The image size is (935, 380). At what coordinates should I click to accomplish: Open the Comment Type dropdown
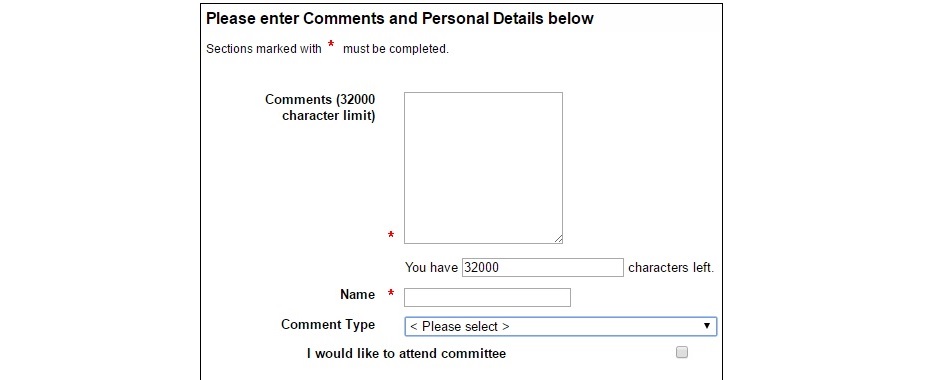561,326
